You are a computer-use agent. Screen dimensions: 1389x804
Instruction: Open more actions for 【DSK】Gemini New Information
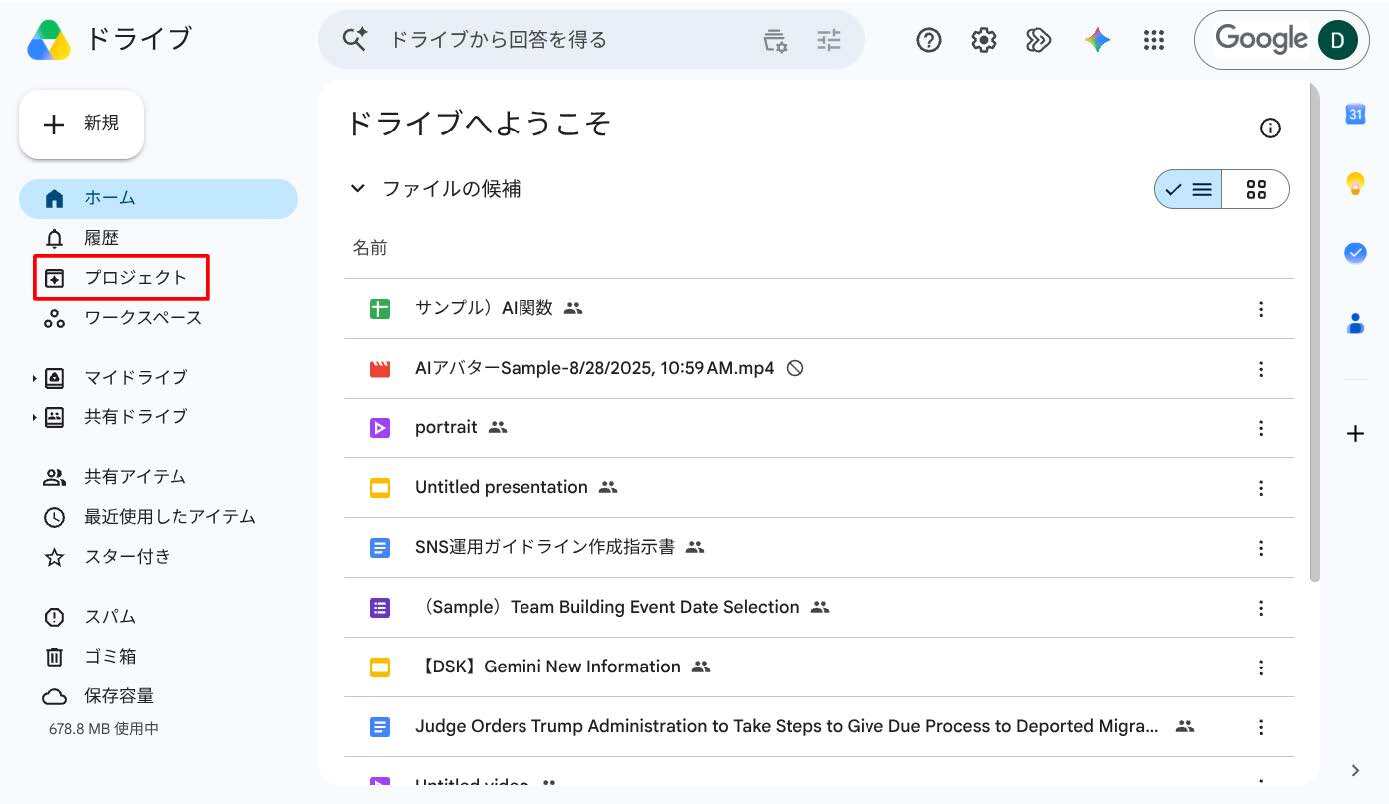[1261, 667]
